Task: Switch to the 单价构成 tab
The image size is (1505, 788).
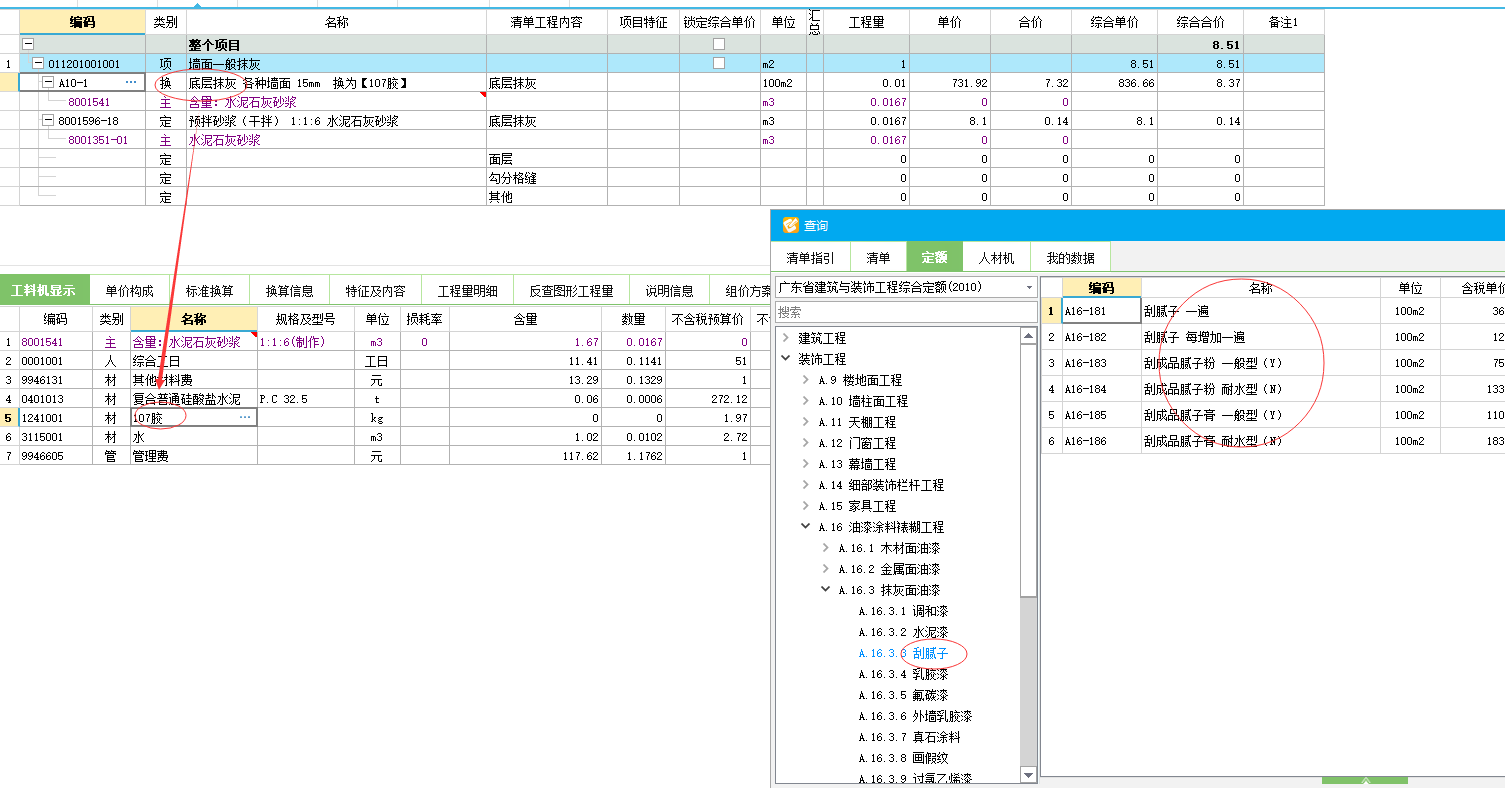Action: (x=130, y=291)
